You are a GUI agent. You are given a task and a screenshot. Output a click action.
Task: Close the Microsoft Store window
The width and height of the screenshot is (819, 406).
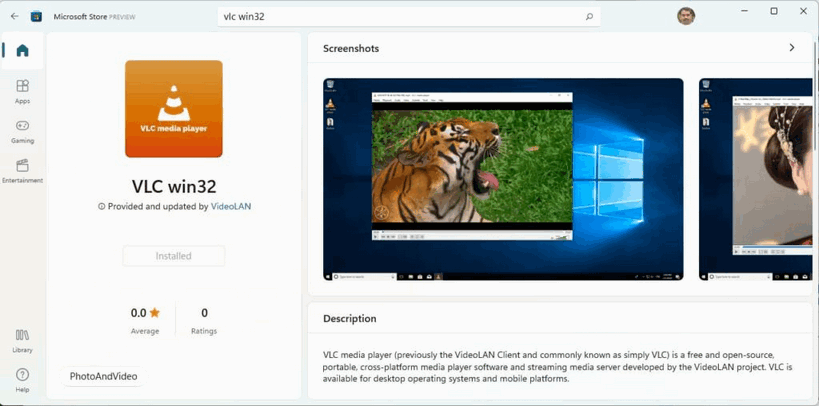[803, 11]
